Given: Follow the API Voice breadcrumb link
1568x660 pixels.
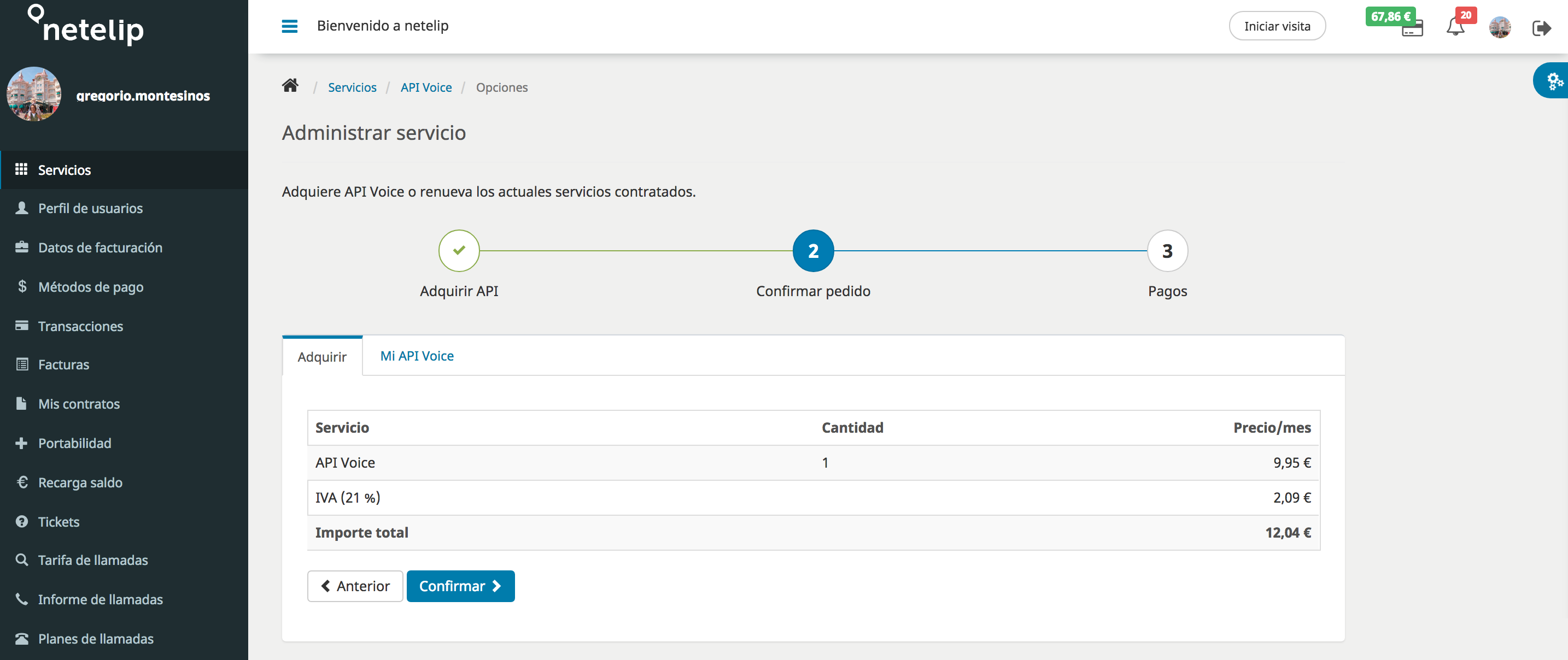Looking at the screenshot, I should pyautogui.click(x=426, y=87).
